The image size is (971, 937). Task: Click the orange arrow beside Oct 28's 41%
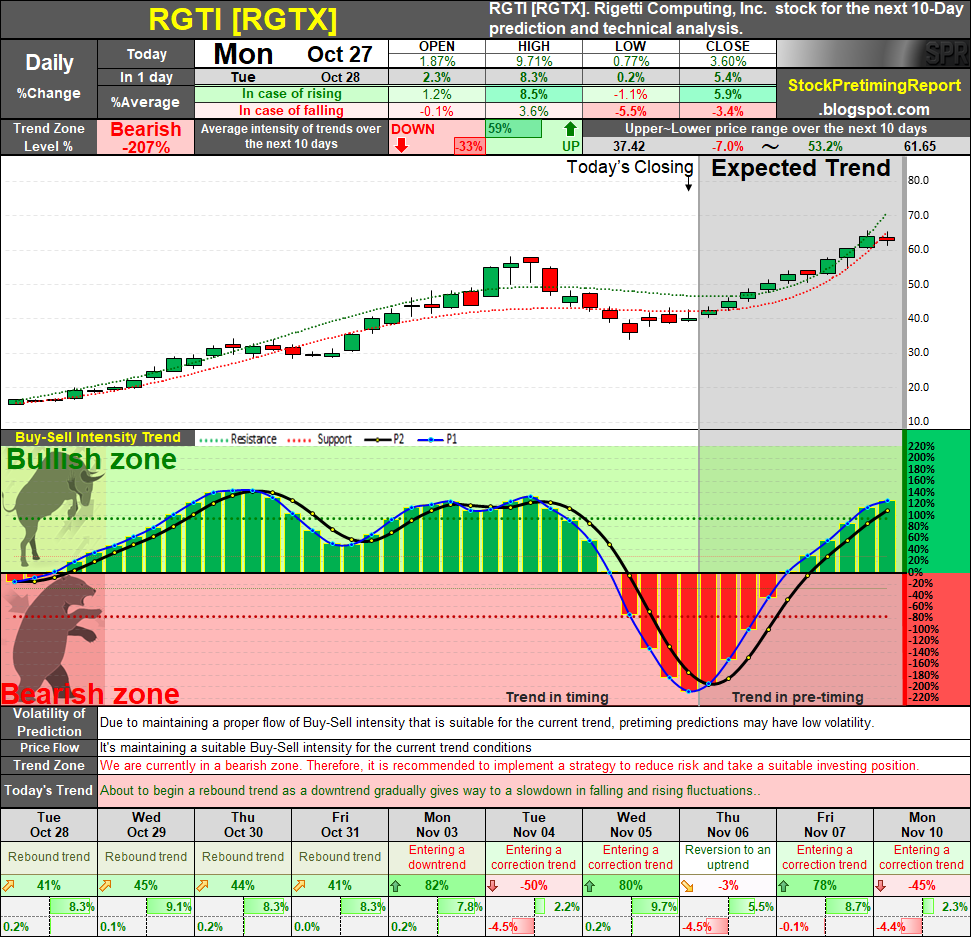pyautogui.click(x=9, y=886)
